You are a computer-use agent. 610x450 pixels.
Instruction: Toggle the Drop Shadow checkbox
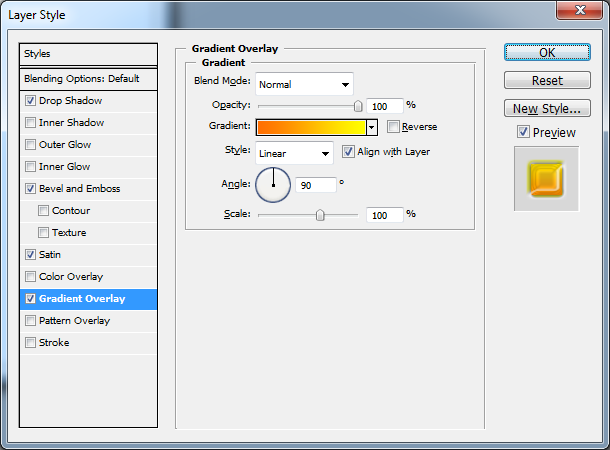point(30,101)
